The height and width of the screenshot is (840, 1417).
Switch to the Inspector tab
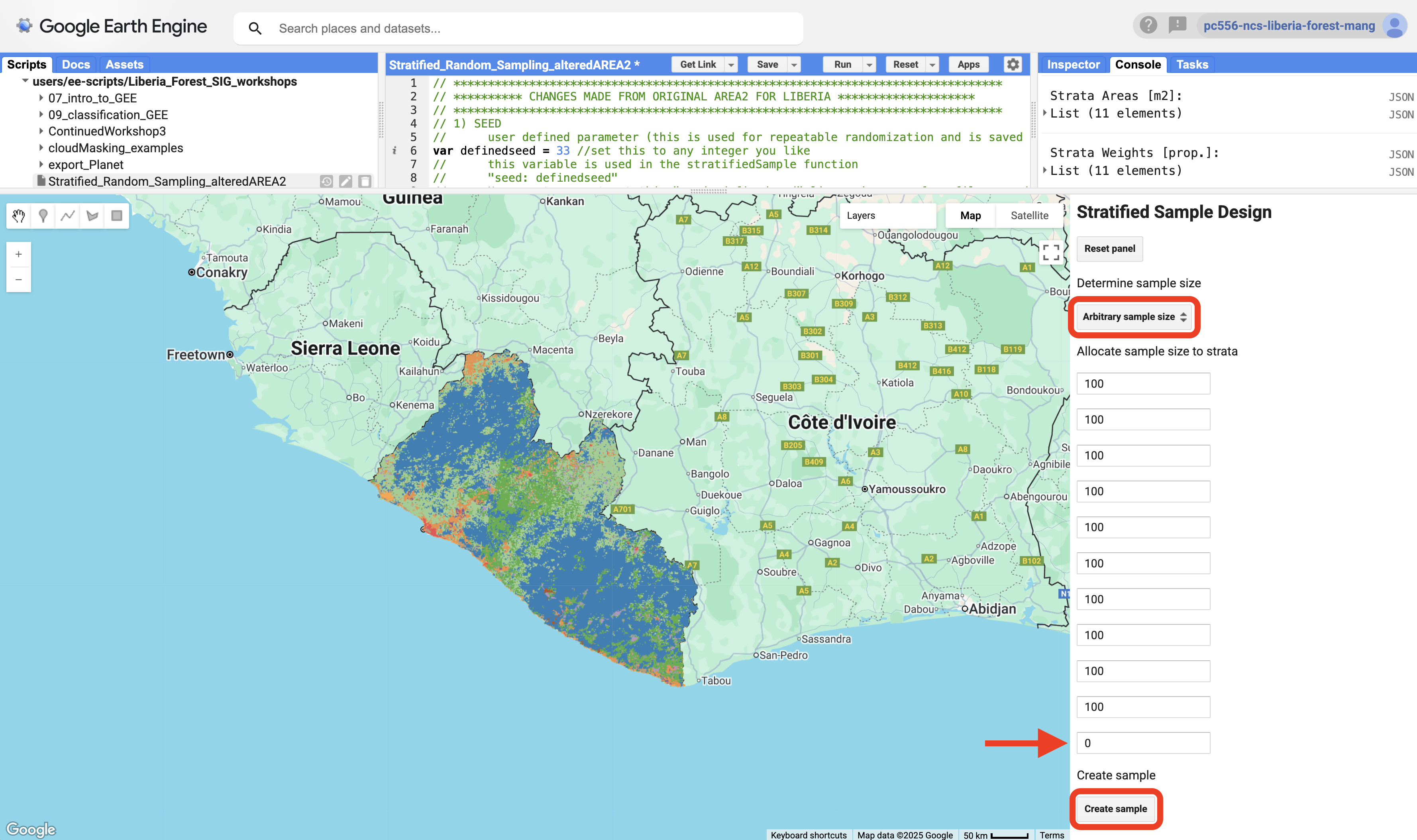point(1073,65)
